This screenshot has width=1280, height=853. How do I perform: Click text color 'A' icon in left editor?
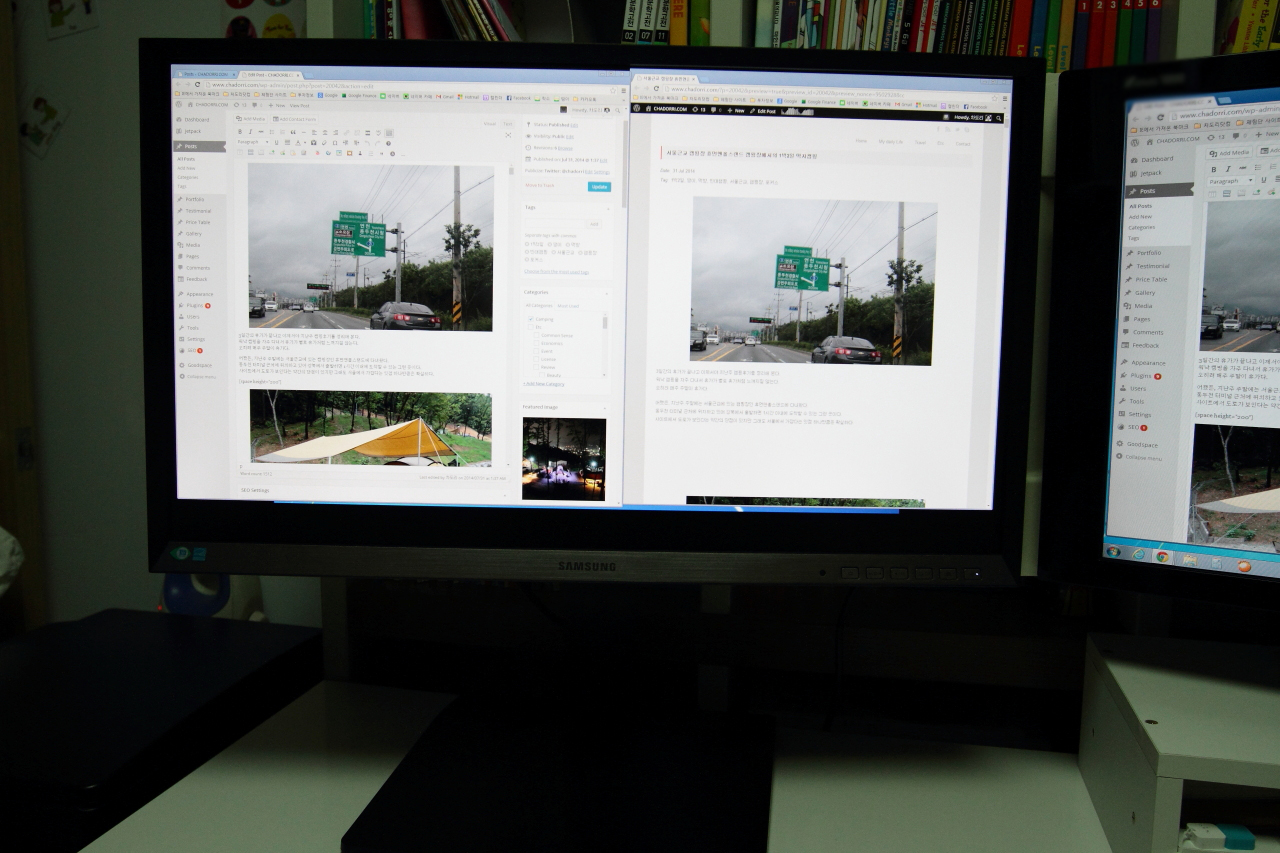[297, 143]
